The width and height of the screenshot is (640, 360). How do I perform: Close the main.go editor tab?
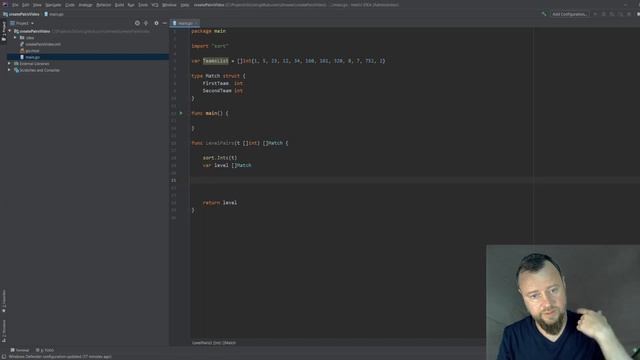[197, 23]
